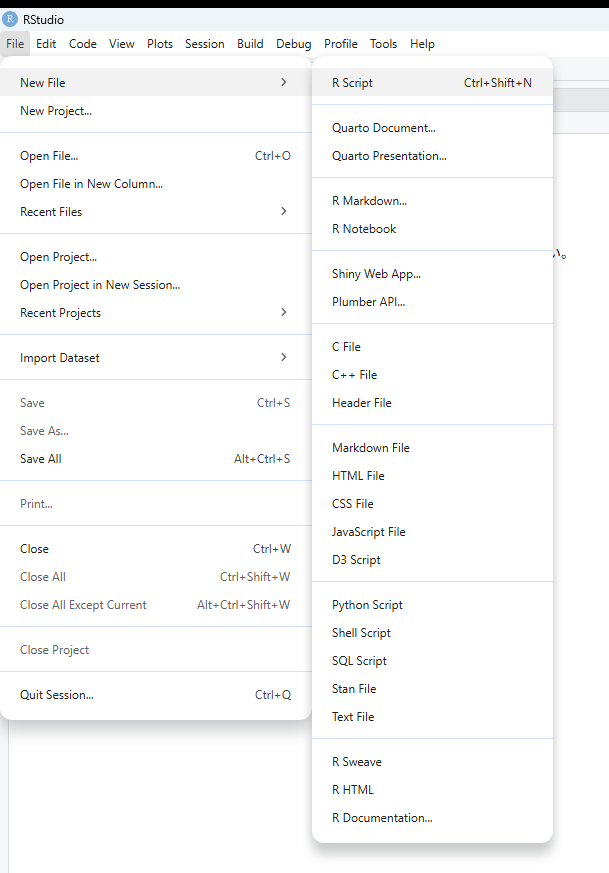Choose the C++ File entry
This screenshot has height=873, width=609.
pos(354,375)
